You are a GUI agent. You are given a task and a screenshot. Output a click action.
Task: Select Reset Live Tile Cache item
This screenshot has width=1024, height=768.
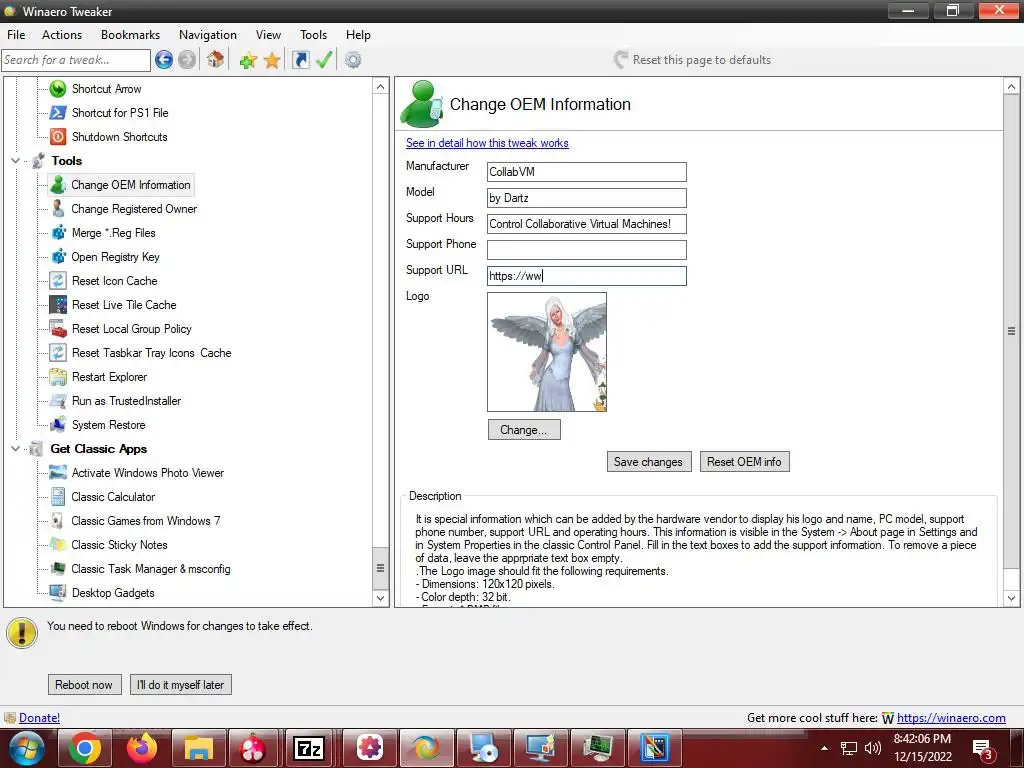(x=124, y=305)
